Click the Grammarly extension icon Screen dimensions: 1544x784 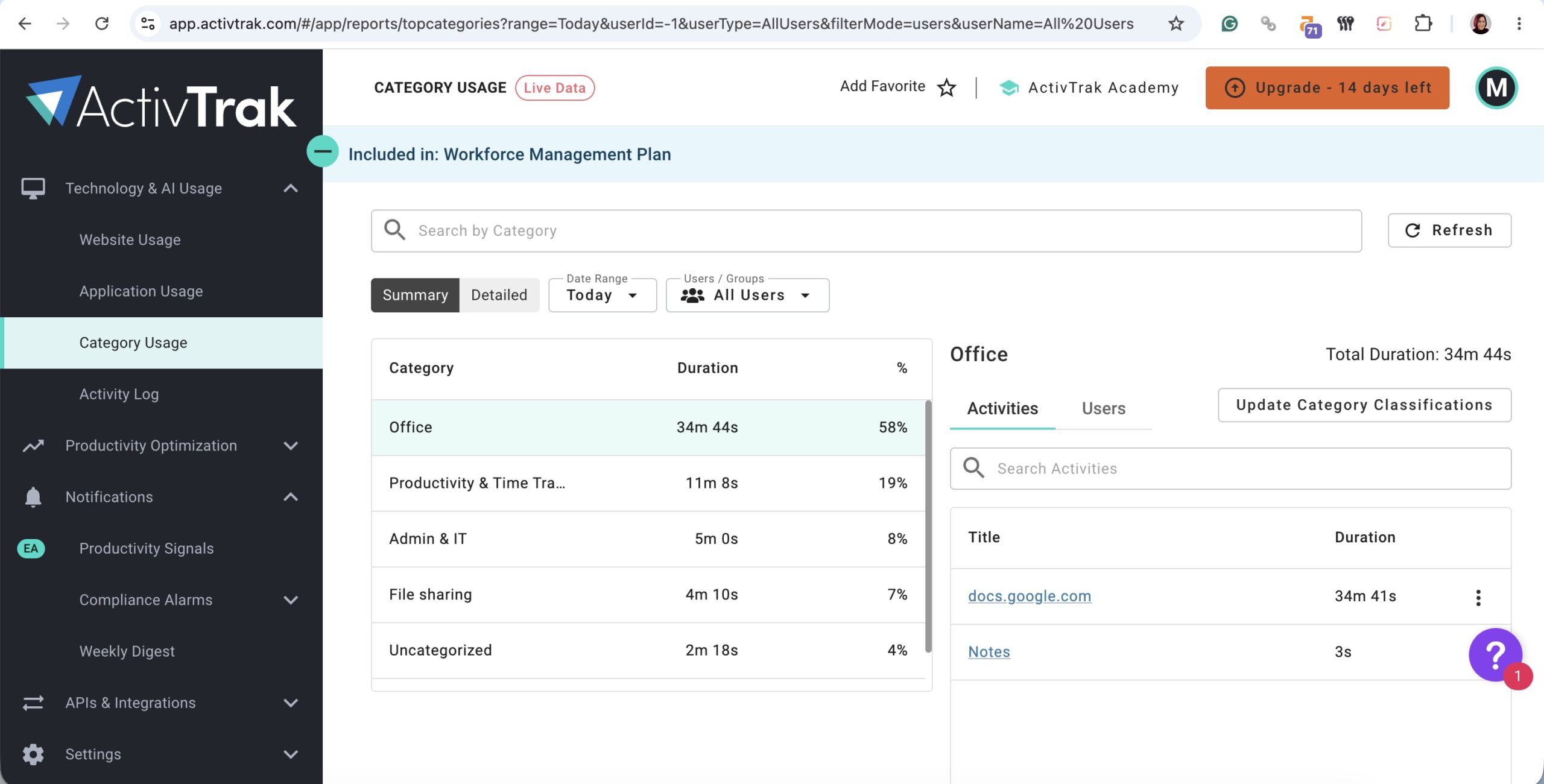(1229, 24)
